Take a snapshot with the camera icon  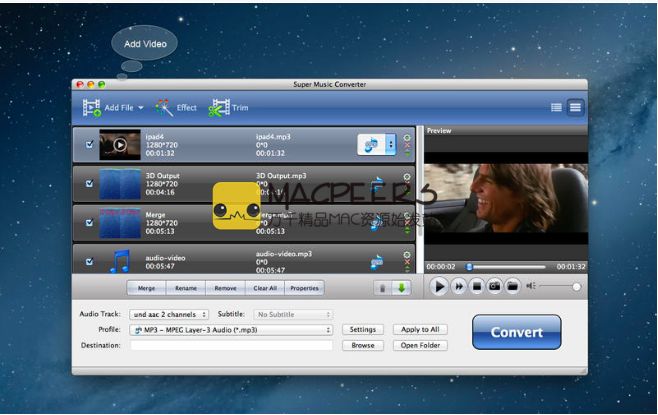point(494,287)
